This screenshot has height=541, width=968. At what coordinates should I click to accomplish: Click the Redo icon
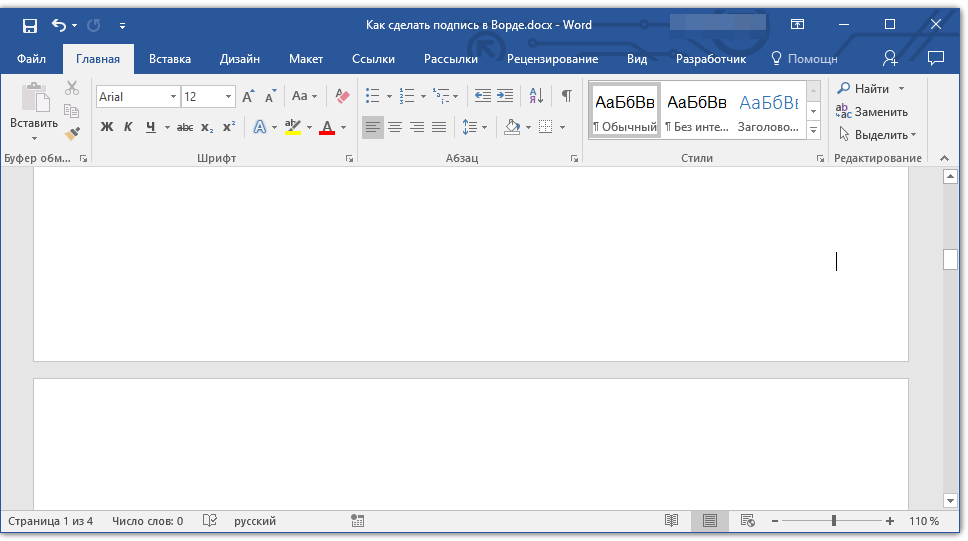(x=94, y=25)
